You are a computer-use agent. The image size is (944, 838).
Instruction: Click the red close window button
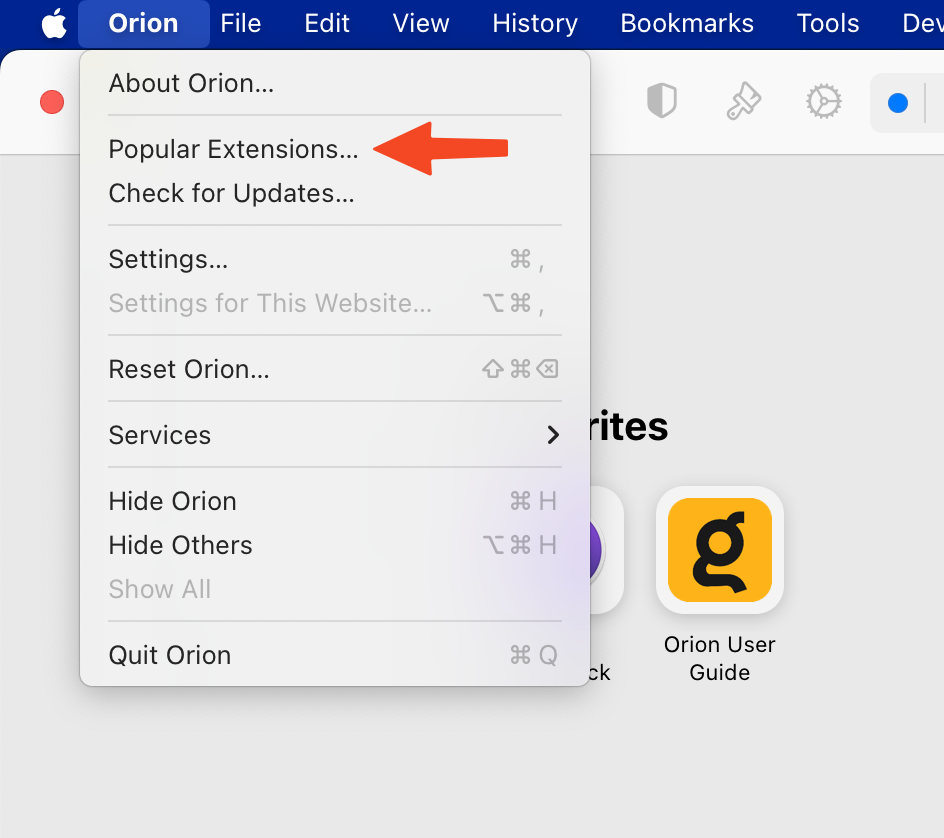pos(52,102)
